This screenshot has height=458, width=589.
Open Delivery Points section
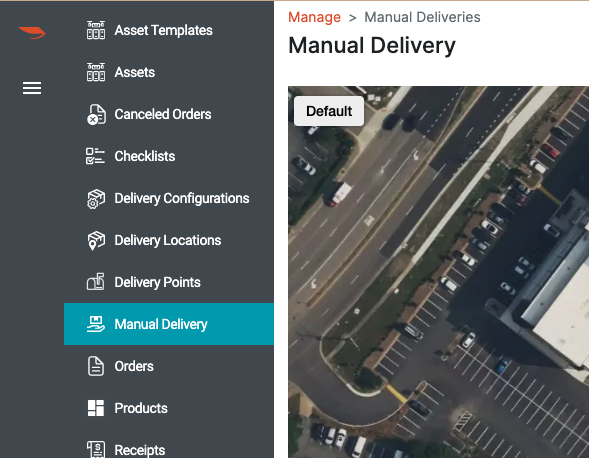point(169,282)
